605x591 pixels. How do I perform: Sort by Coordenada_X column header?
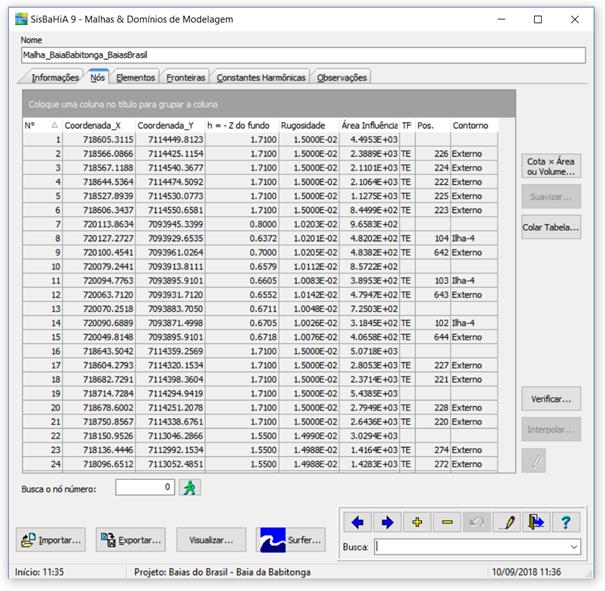click(x=99, y=125)
